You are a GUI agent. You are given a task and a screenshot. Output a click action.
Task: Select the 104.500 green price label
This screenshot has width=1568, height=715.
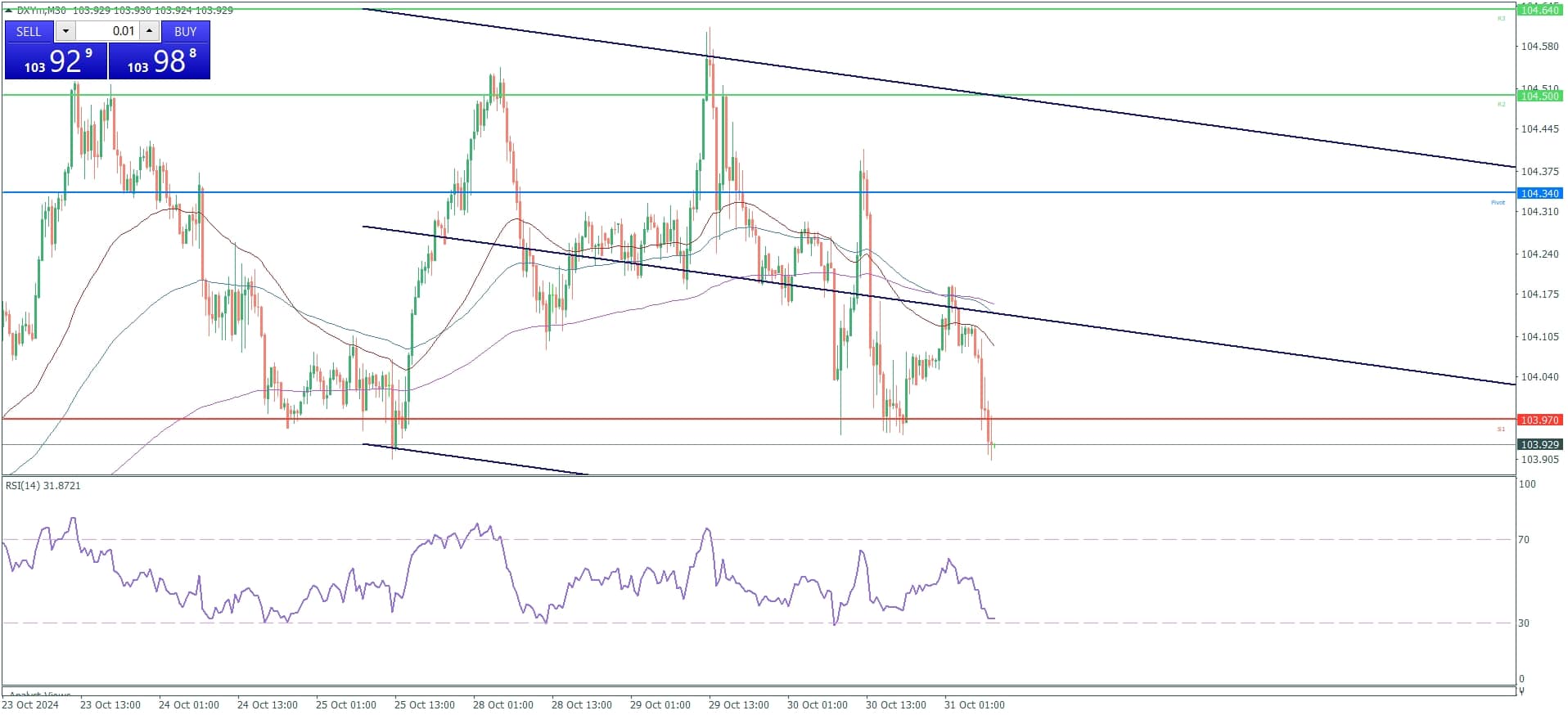pyautogui.click(x=1539, y=96)
